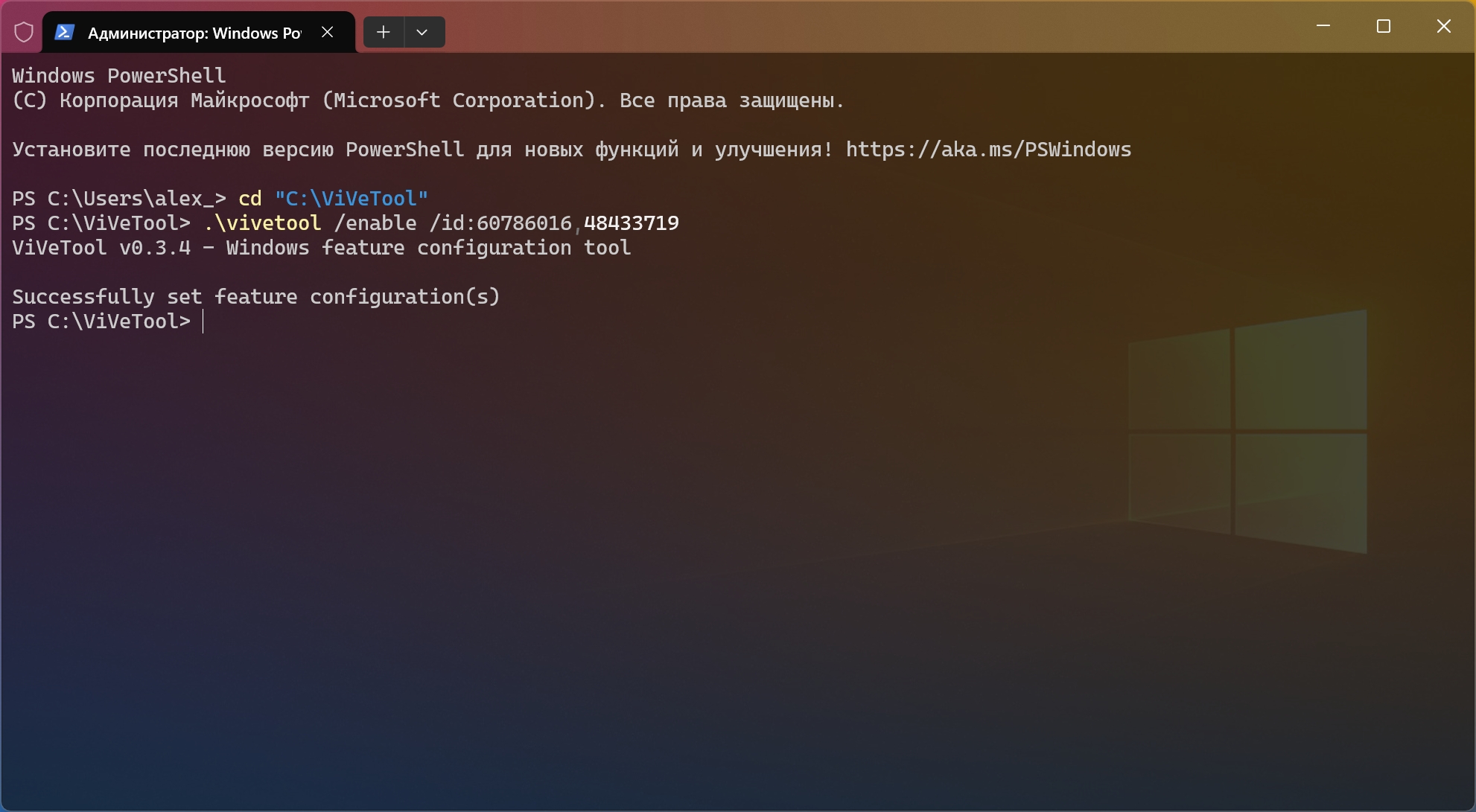The width and height of the screenshot is (1476, 812).
Task: Click the .\vivetool command word
Action: pyautogui.click(x=262, y=223)
